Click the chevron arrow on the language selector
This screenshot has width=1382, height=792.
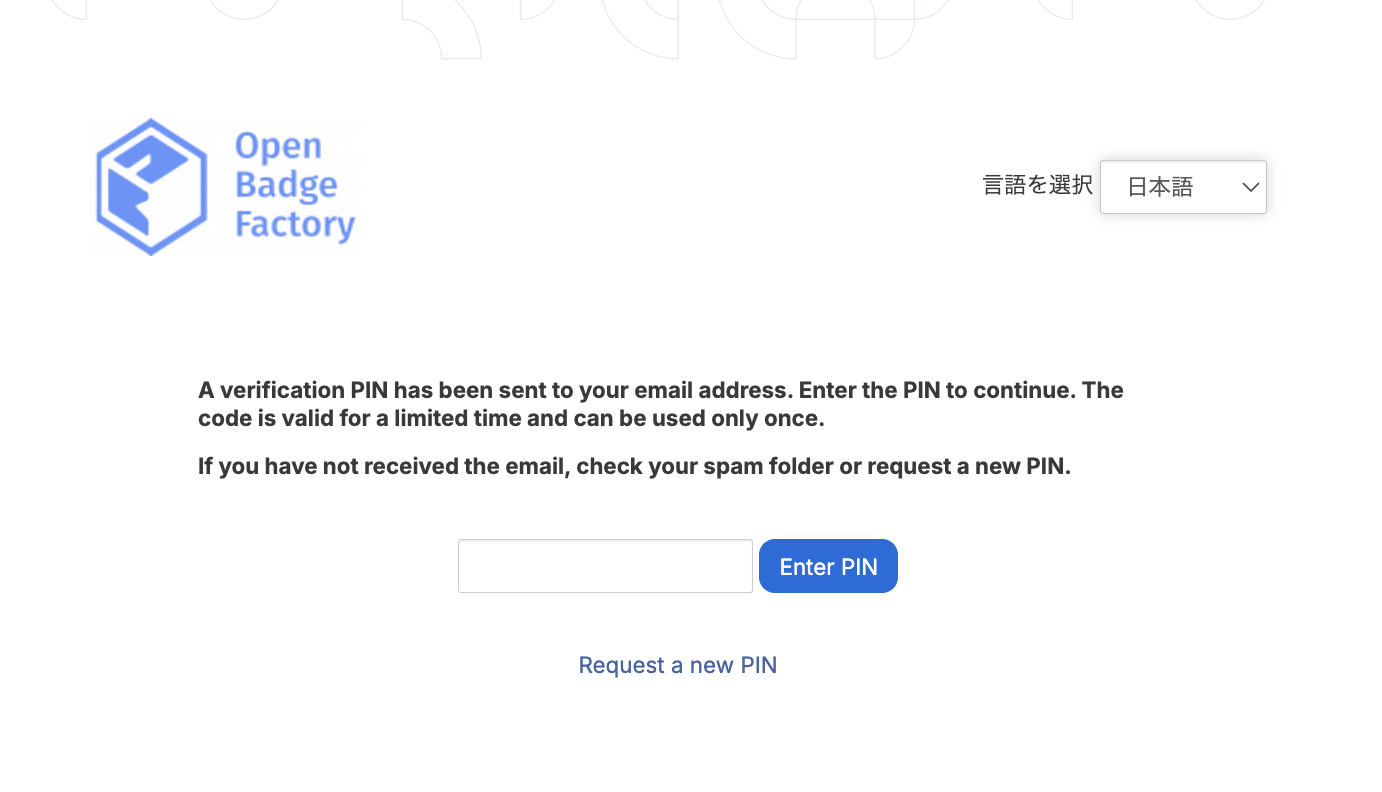(x=1250, y=187)
